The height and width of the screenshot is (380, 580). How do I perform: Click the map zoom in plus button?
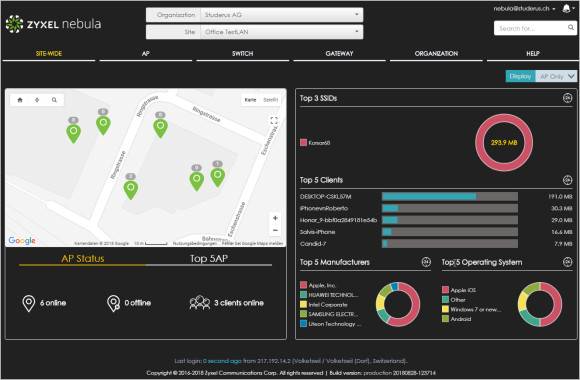(275, 218)
